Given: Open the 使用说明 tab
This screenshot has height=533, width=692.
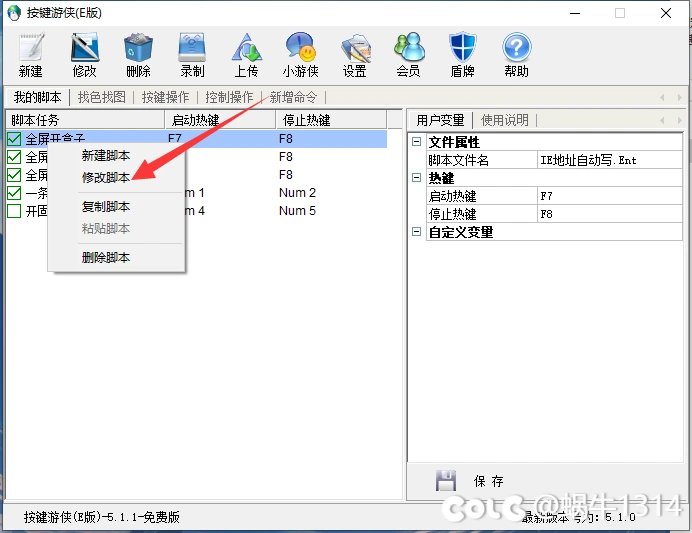Looking at the screenshot, I should click(x=504, y=120).
